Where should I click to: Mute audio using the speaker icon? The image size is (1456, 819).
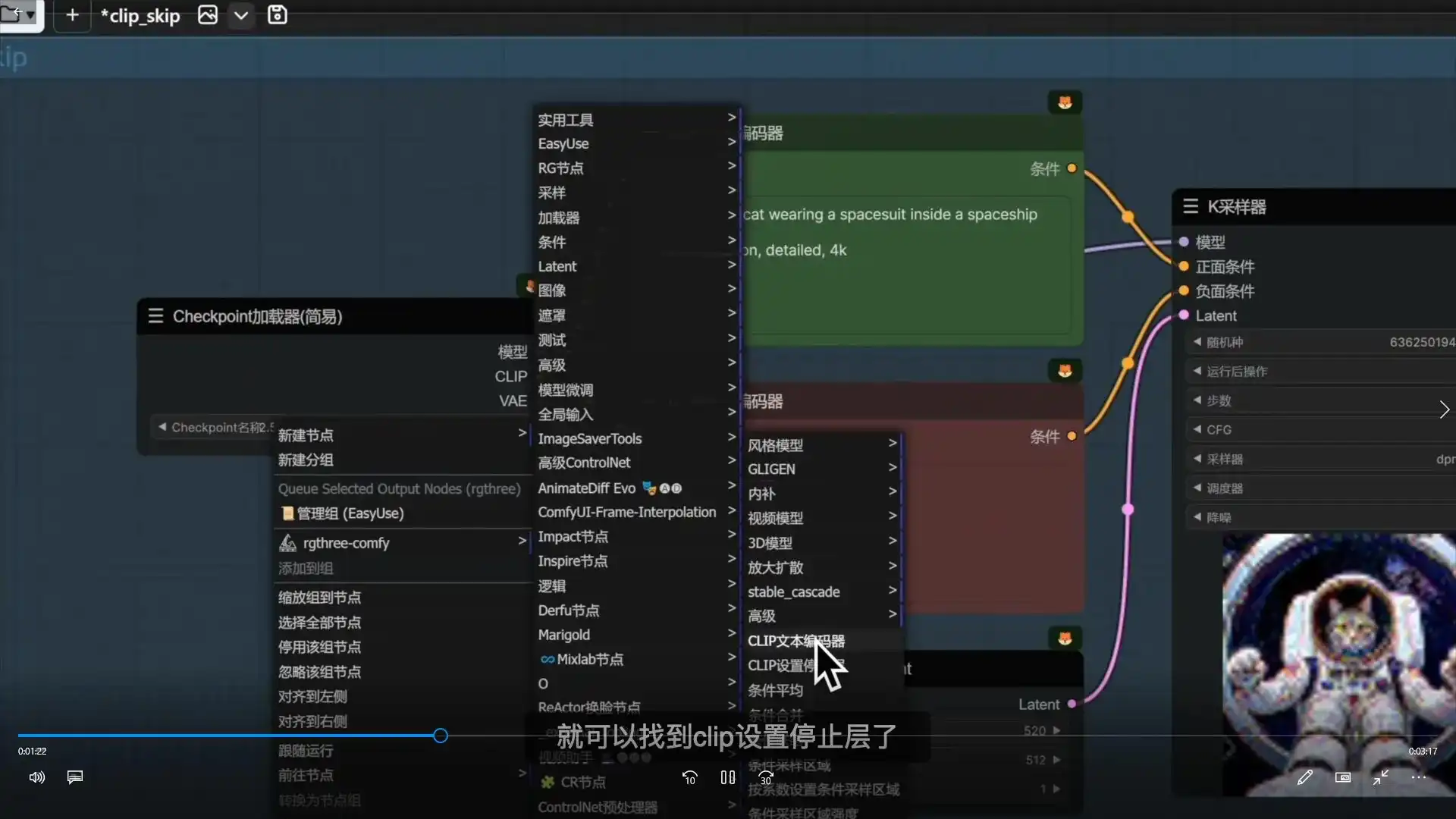point(36,777)
